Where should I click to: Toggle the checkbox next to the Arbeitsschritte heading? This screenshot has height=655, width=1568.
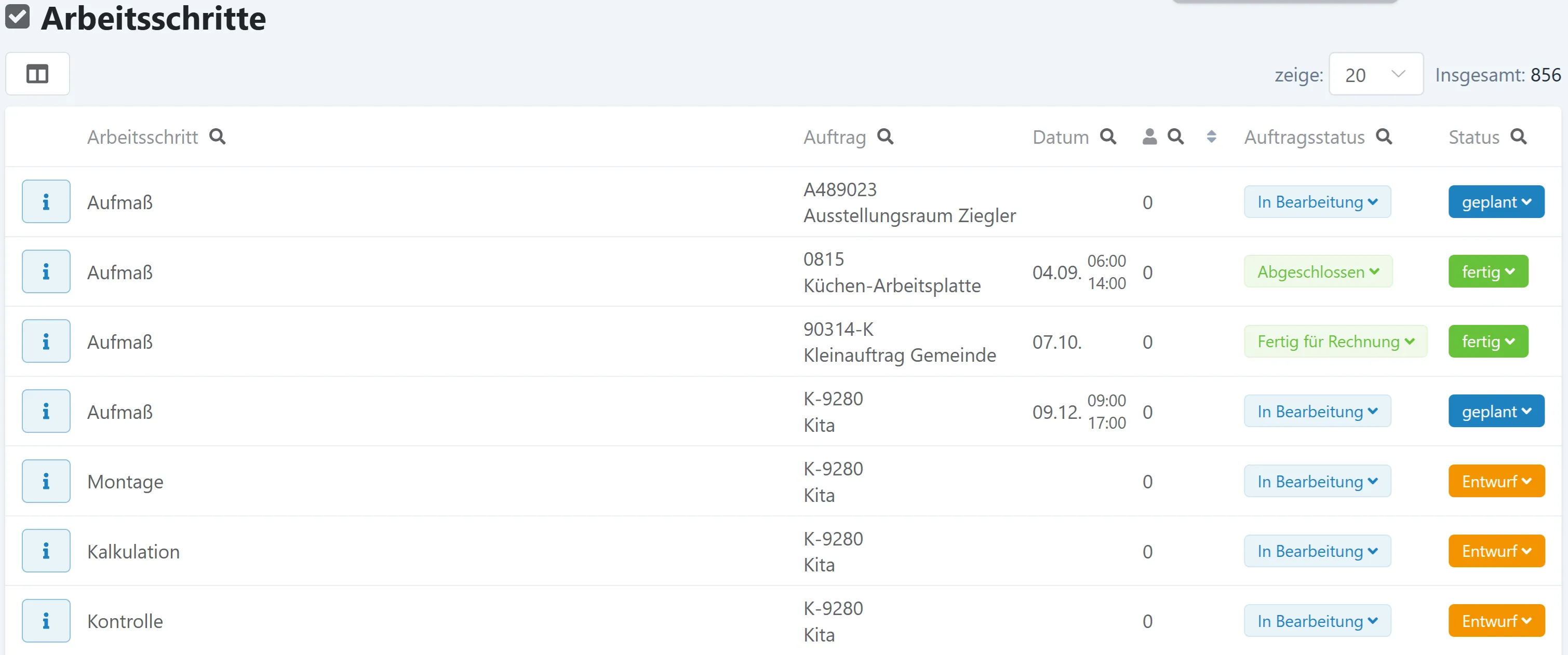pos(19,17)
